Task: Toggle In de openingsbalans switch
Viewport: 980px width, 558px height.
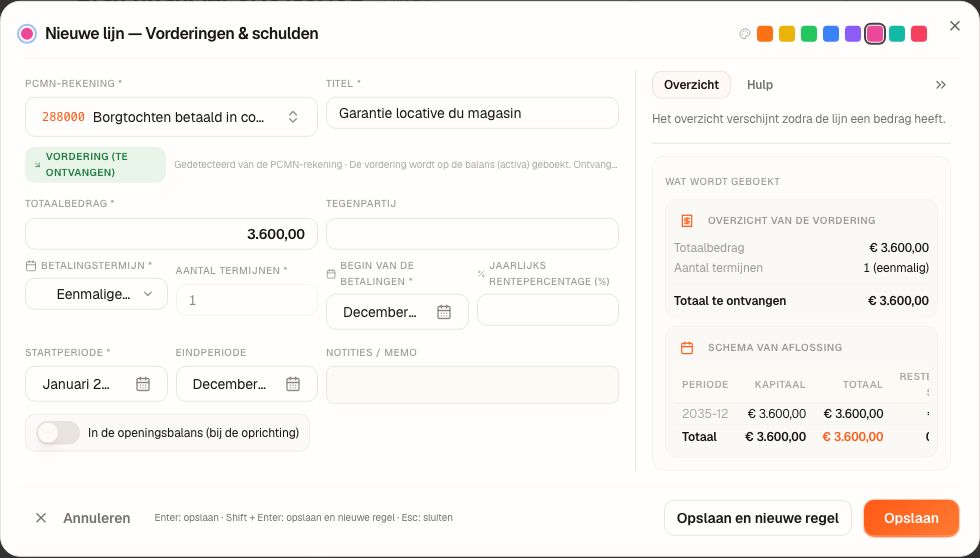Action: [58, 432]
